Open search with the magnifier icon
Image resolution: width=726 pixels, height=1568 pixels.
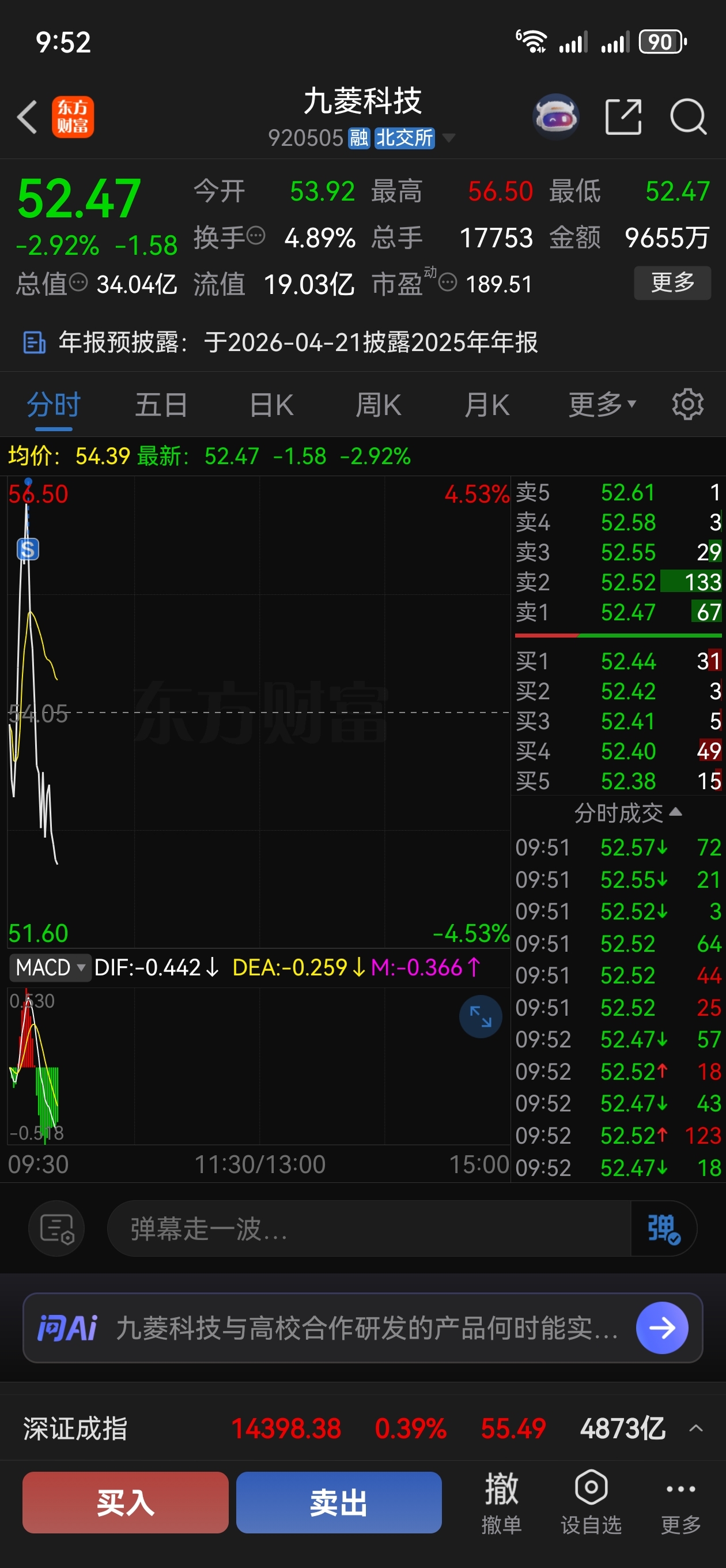pyautogui.click(x=689, y=116)
